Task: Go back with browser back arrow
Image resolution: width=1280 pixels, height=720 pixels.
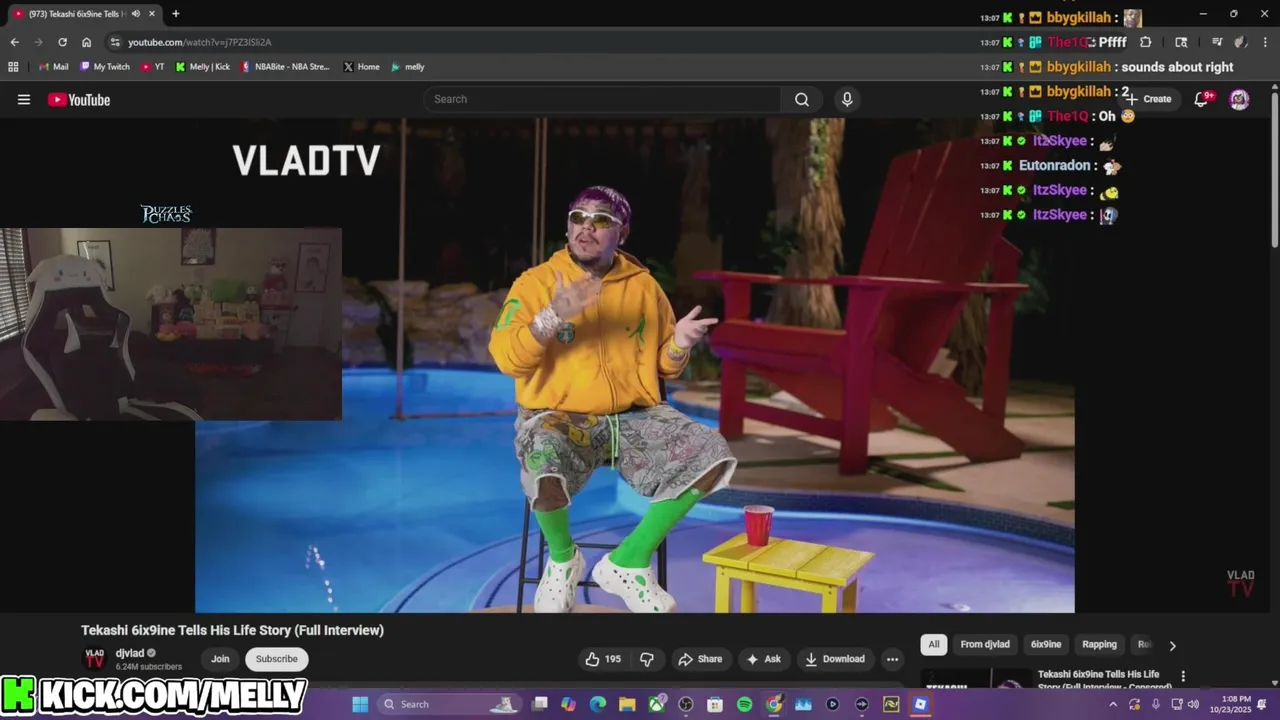Action: (x=14, y=42)
